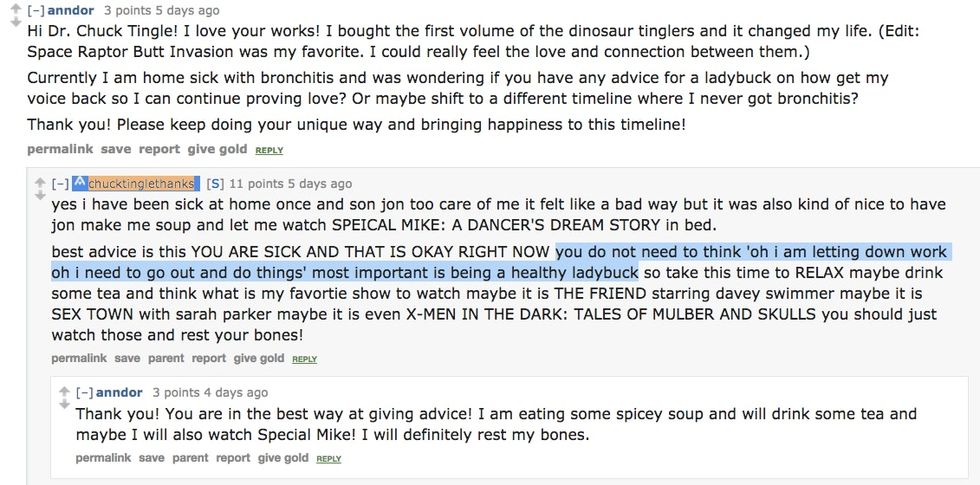Screen dimensions: 980x485
Task: Open chucktinglethanks user profile
Action: (141, 184)
